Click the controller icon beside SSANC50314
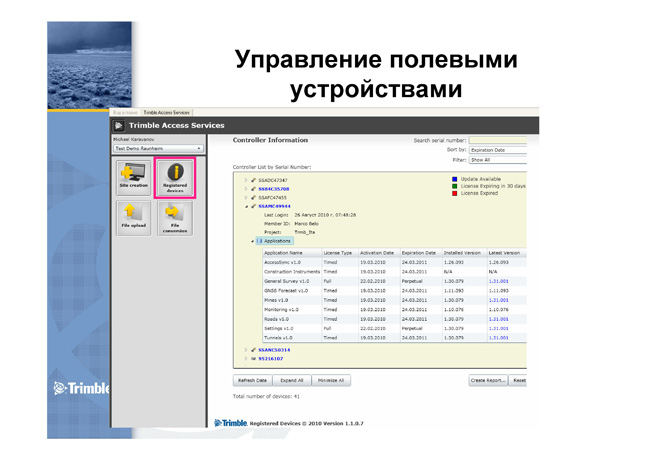650x460 pixels. pos(253,350)
